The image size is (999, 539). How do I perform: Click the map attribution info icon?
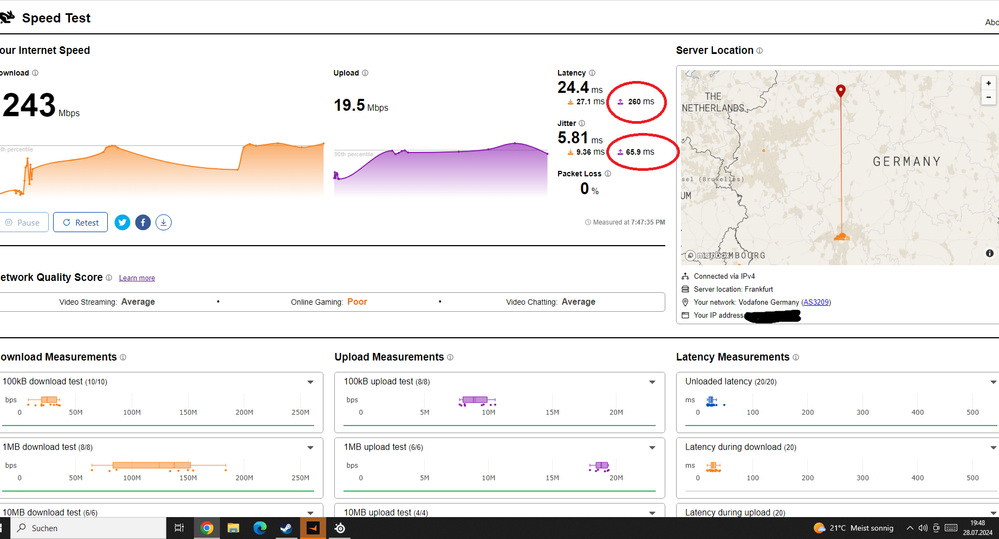[989, 253]
